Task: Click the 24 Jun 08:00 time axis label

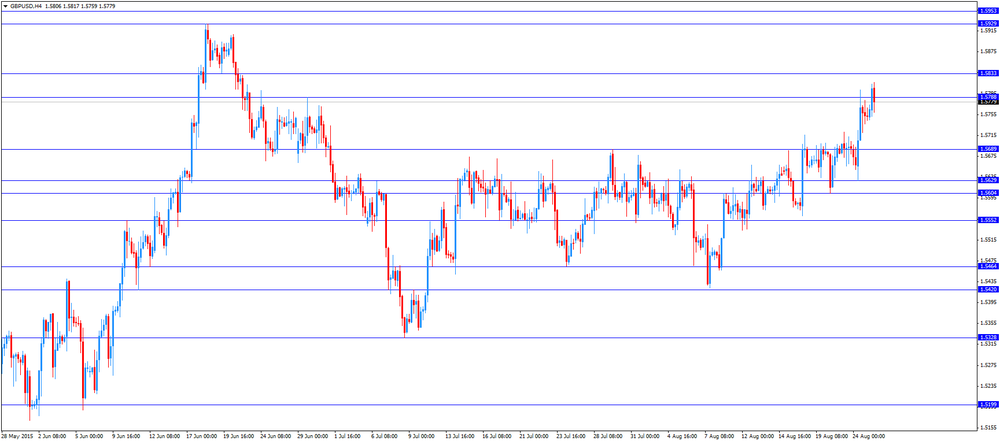Action: click(276, 437)
